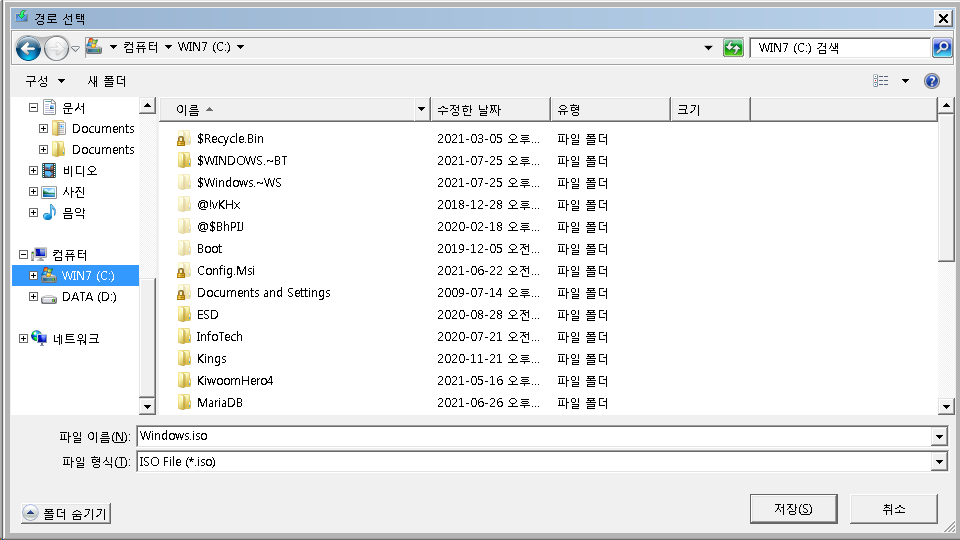Select the $Windows.~WS folder icon

click(183, 182)
